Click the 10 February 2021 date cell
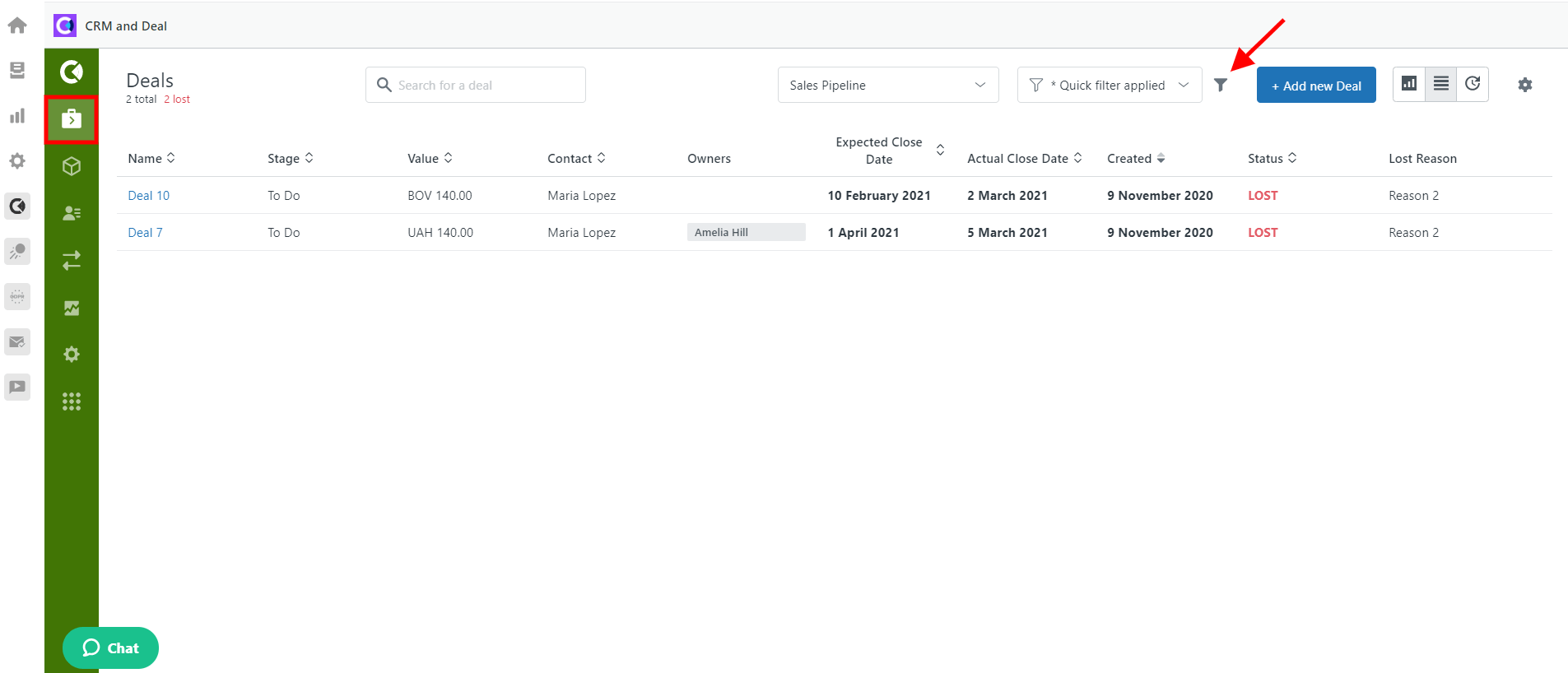Viewport: 1568px width, 673px height. coord(879,195)
